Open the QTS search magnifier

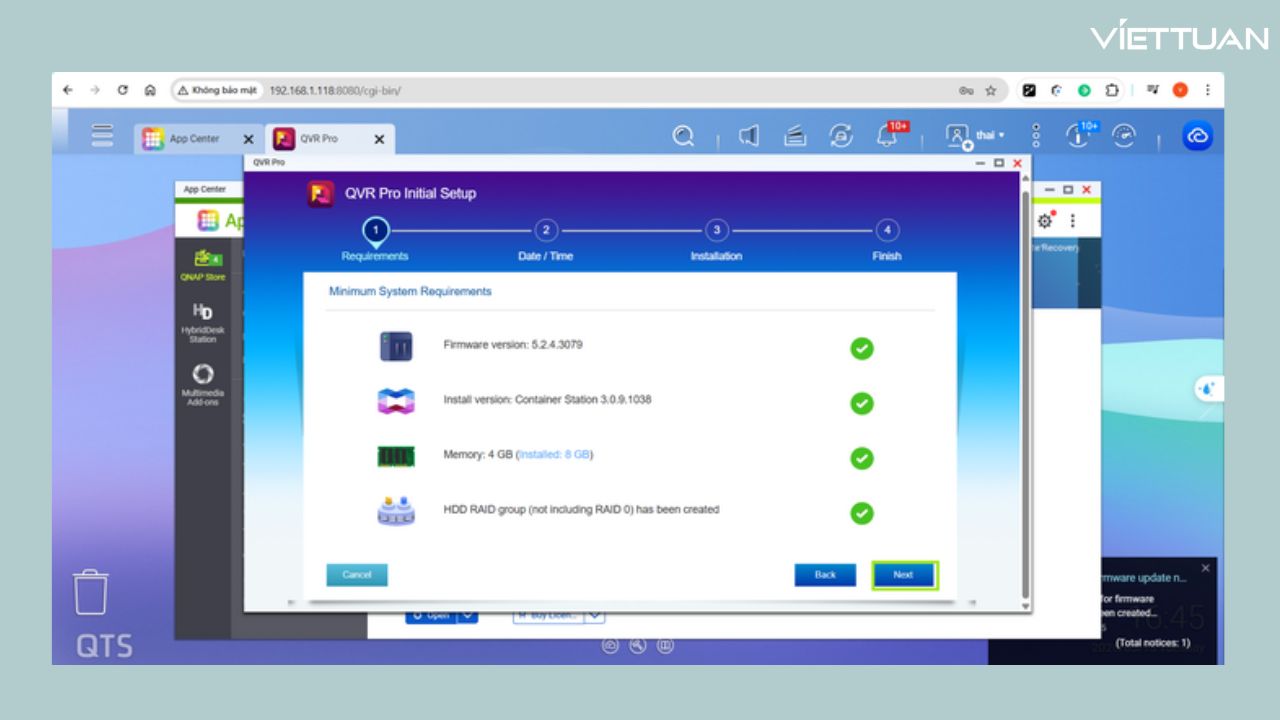683,136
